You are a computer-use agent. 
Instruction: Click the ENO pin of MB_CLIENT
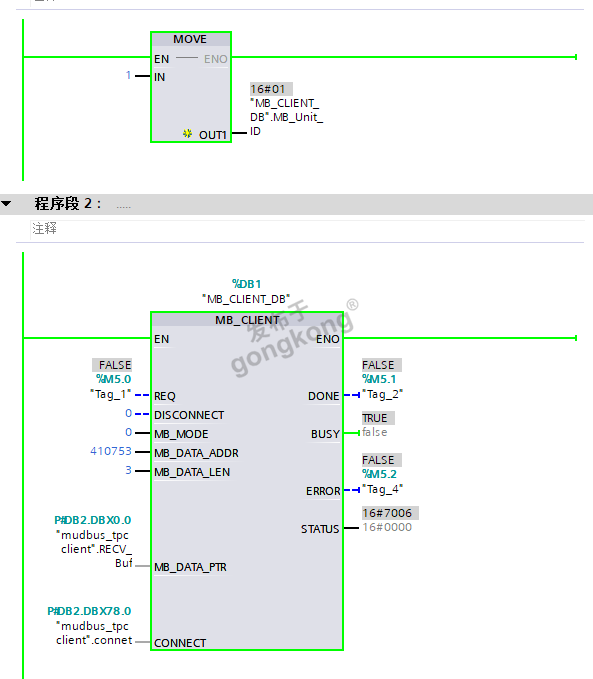(x=328, y=339)
